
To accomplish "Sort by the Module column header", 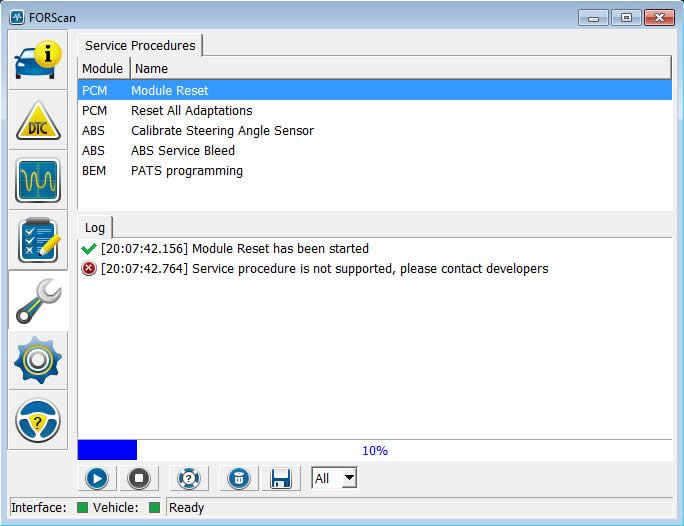I will (x=102, y=68).
